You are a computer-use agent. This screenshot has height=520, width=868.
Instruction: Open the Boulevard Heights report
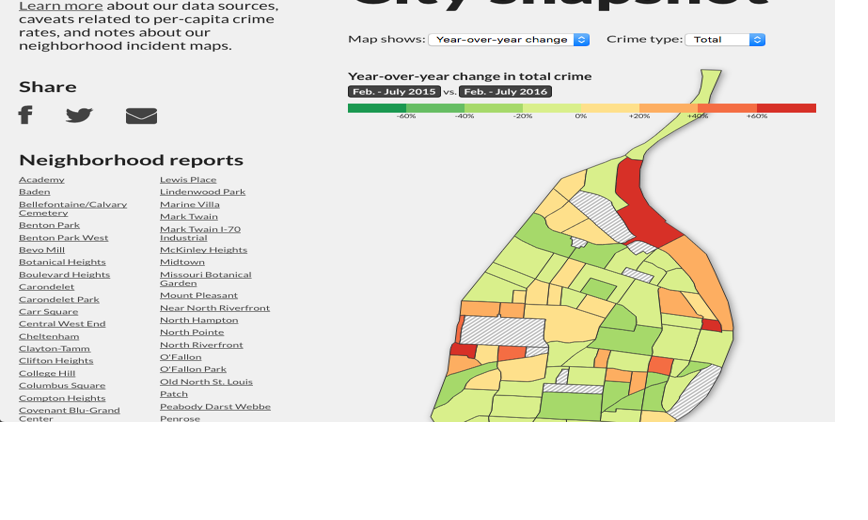pyautogui.click(x=64, y=275)
